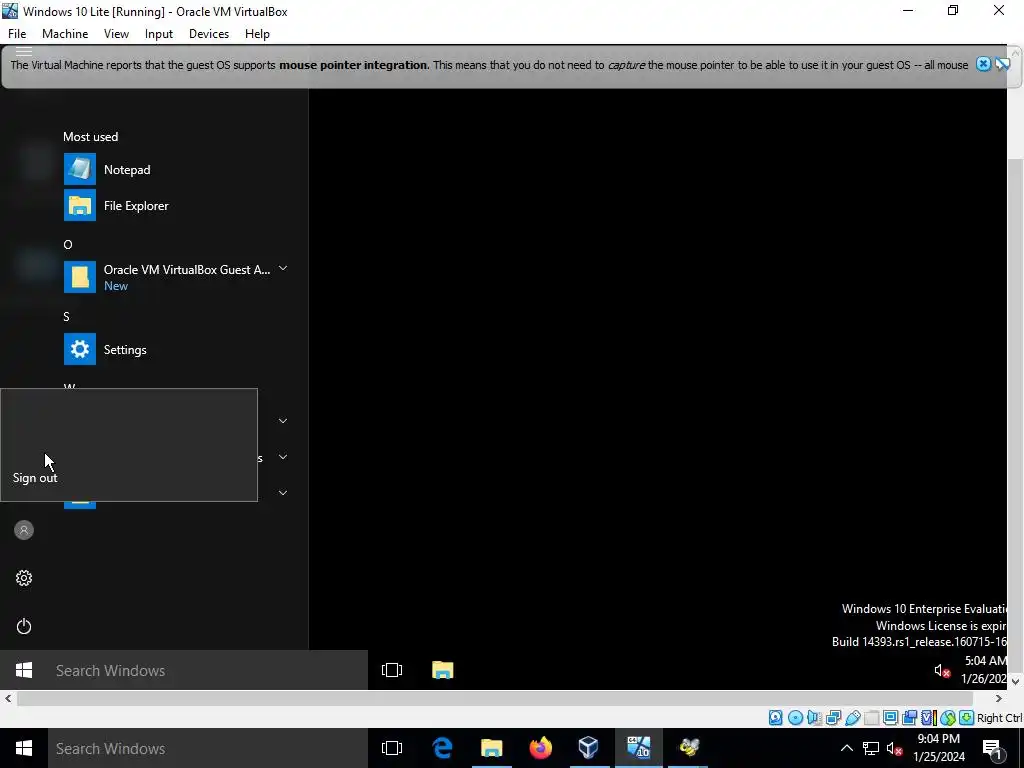Open the Input menu

coord(159,34)
